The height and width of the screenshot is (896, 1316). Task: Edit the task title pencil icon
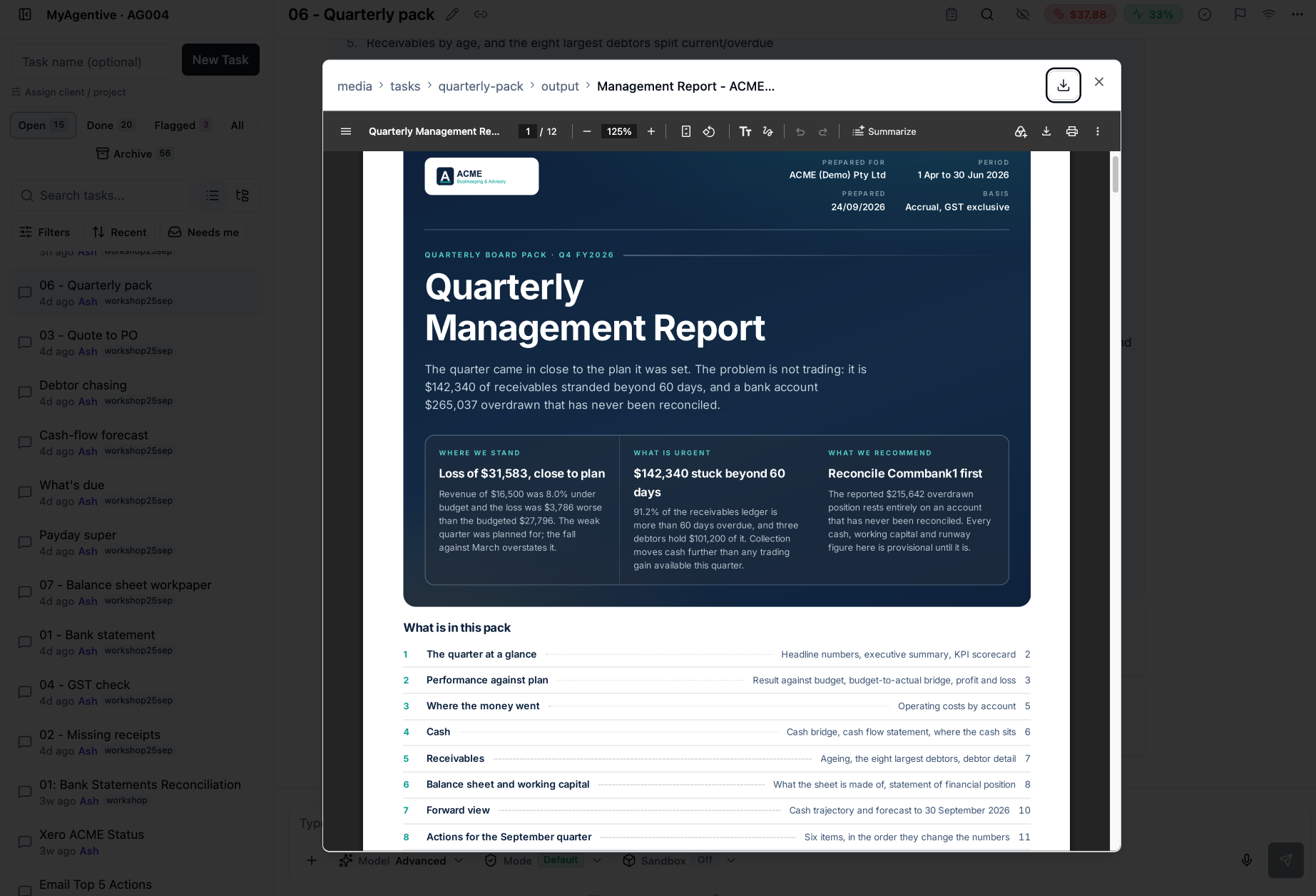tap(452, 14)
